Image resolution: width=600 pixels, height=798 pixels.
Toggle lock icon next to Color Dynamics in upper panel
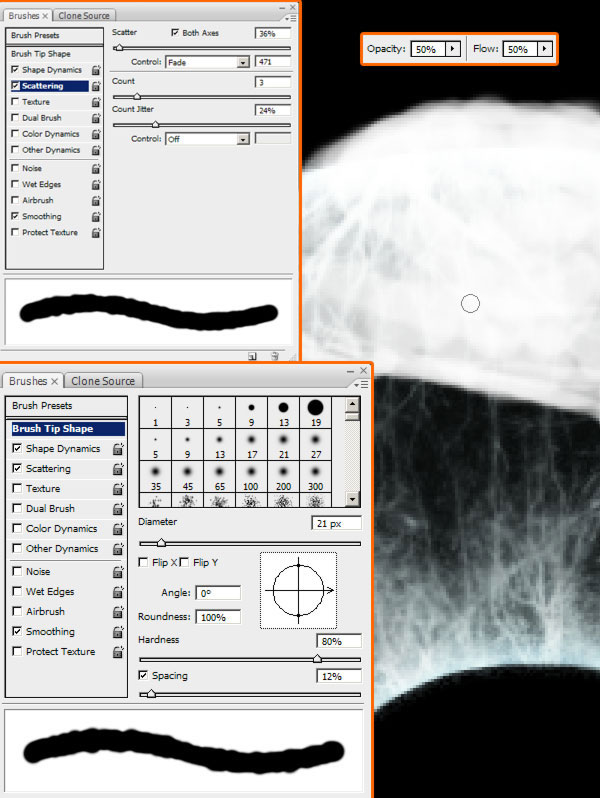click(x=96, y=134)
